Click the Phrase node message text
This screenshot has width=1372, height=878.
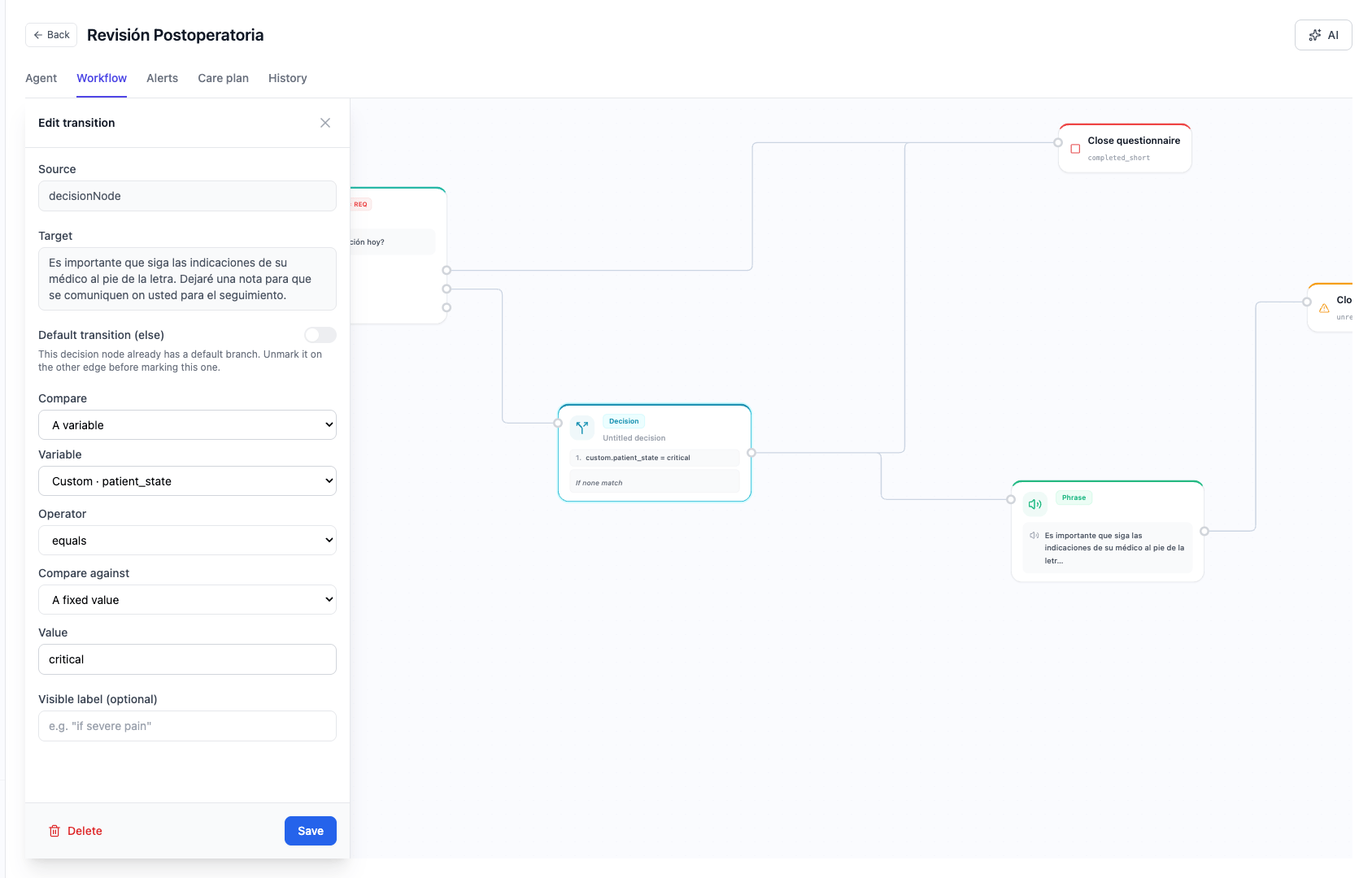coord(1114,548)
